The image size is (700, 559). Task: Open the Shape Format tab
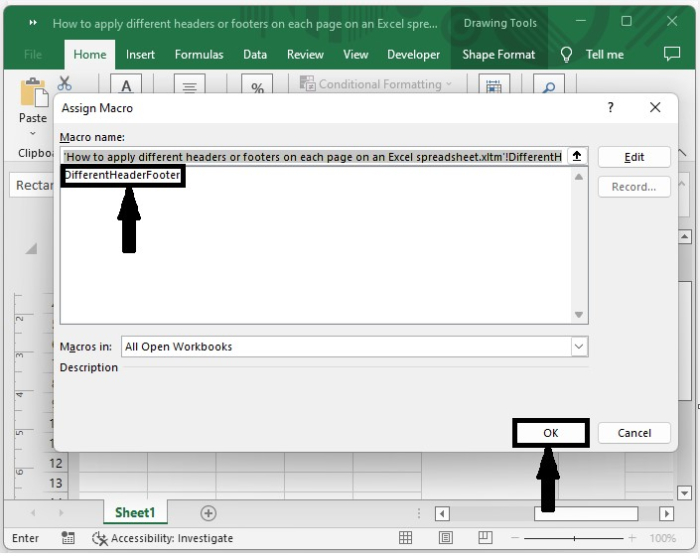click(x=499, y=54)
